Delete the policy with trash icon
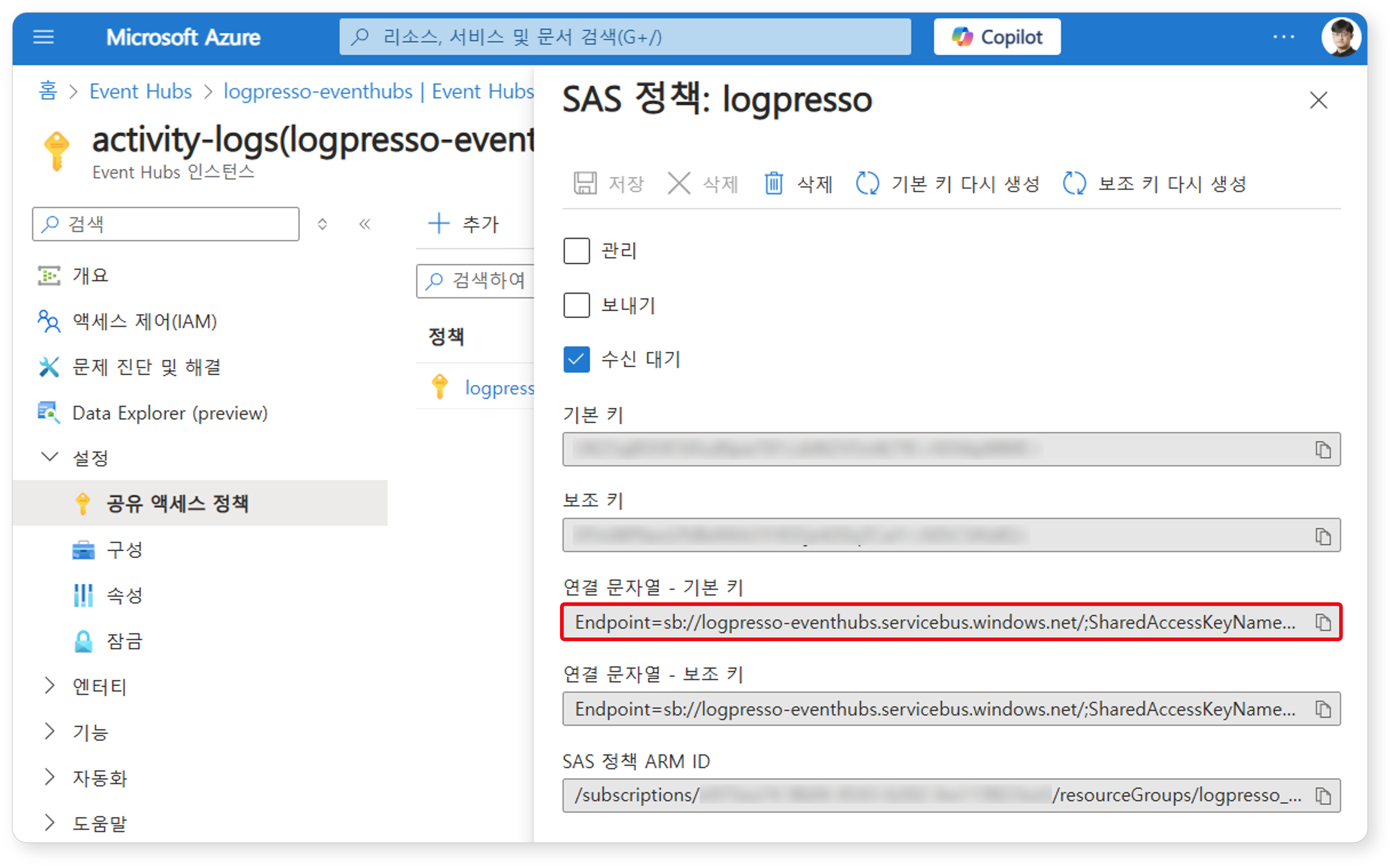Viewport: 1393px width, 868px height. click(773, 184)
